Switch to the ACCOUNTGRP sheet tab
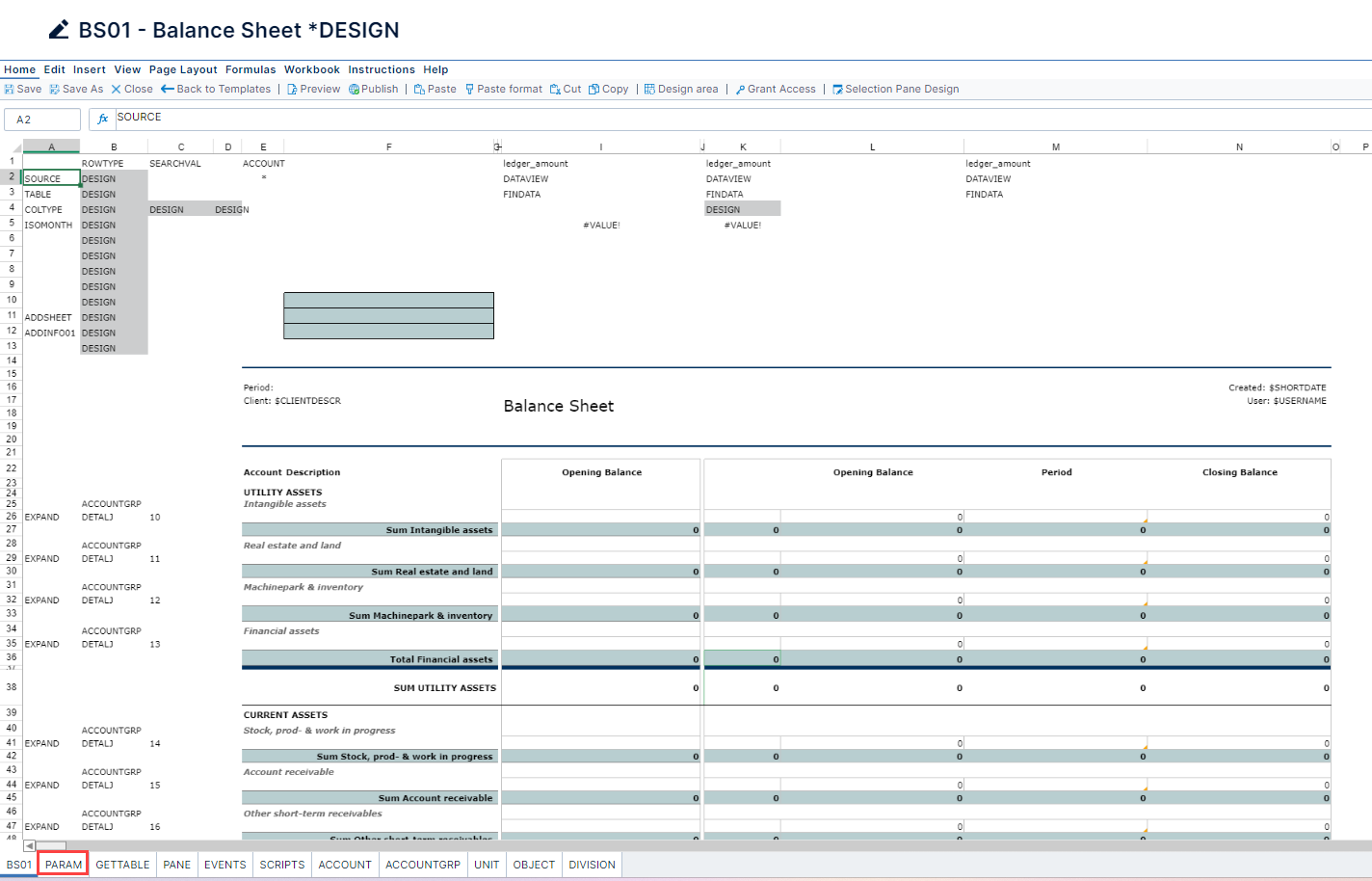Screen dimensions: 1372x881 422,865
